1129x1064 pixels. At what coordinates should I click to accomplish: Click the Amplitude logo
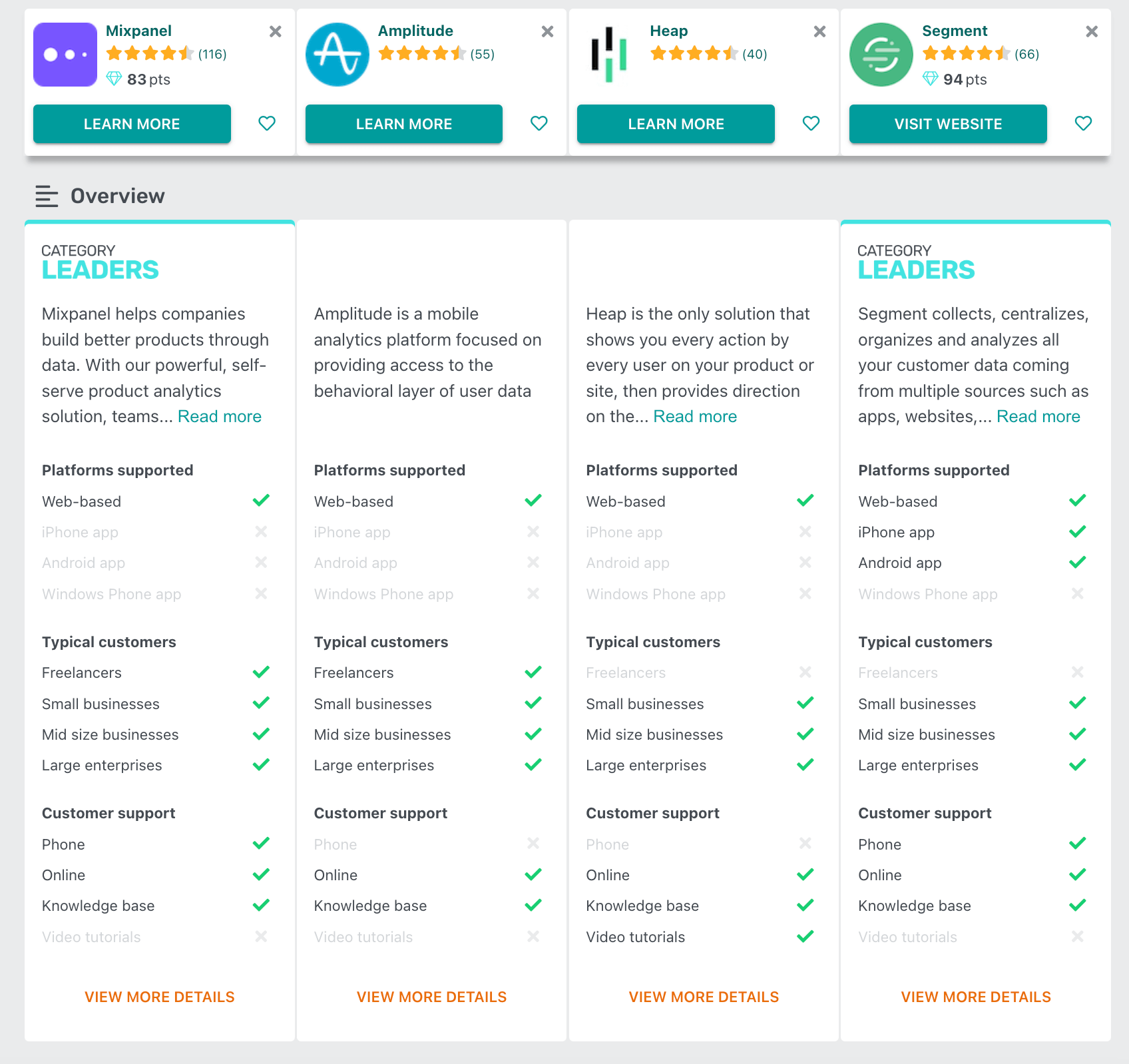point(337,54)
